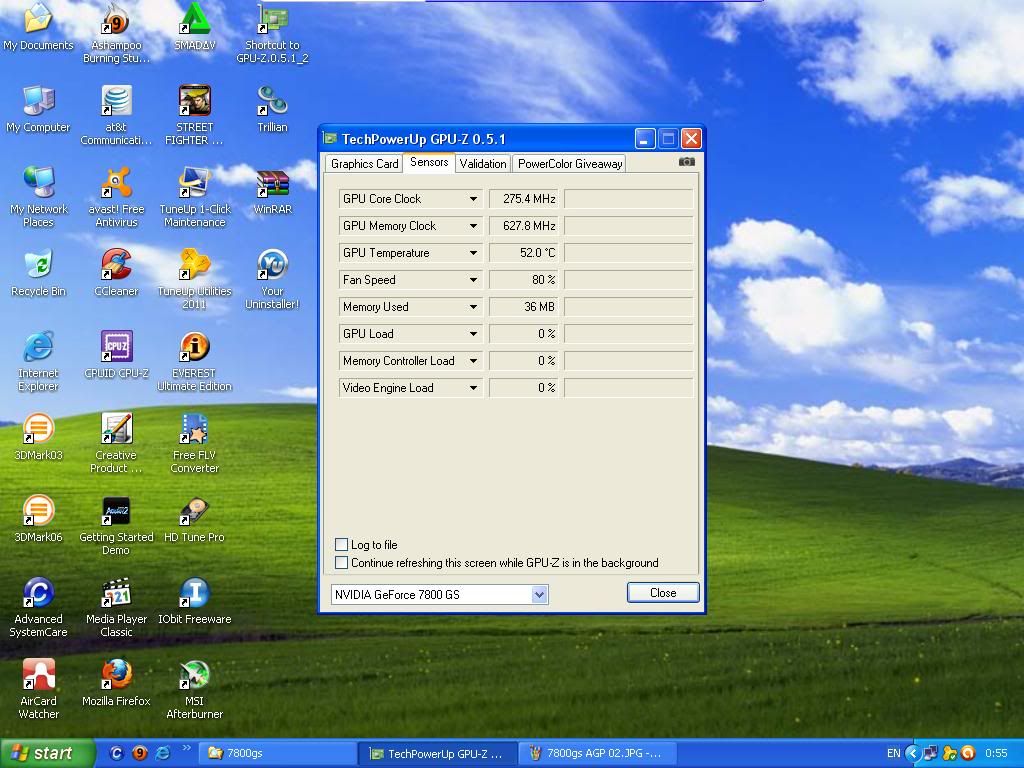Select the AirCard Watcher desktop shortcut

click(x=38, y=691)
